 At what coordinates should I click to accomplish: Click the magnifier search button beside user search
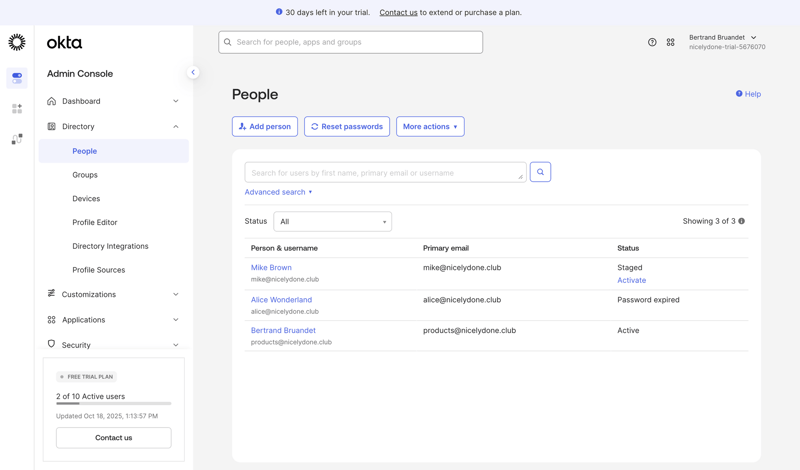[x=540, y=172]
